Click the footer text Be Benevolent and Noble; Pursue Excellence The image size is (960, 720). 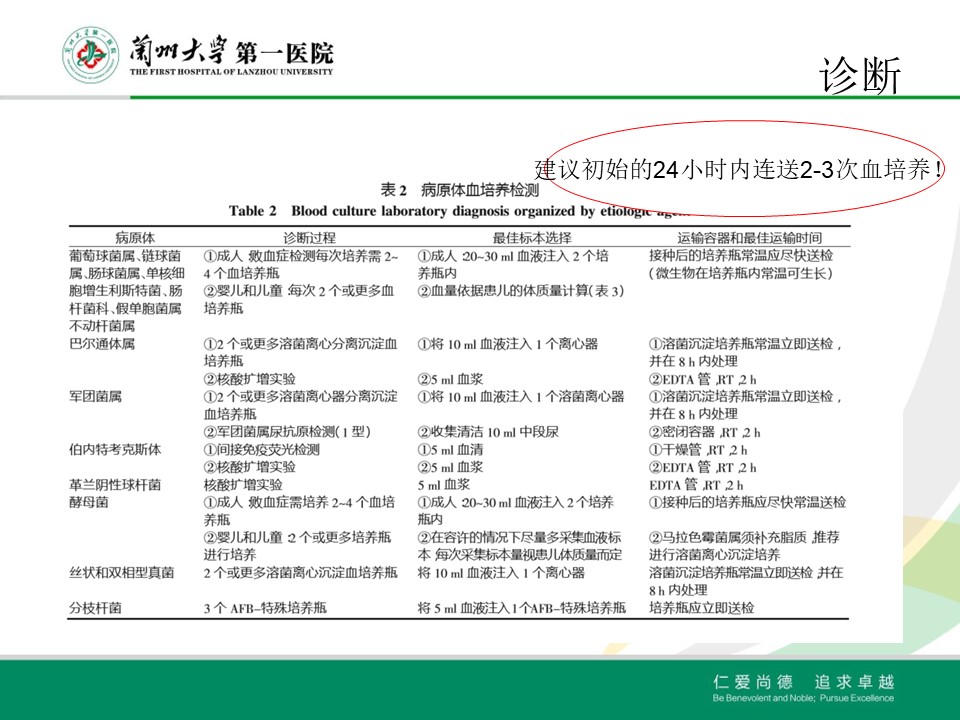[x=803, y=698]
